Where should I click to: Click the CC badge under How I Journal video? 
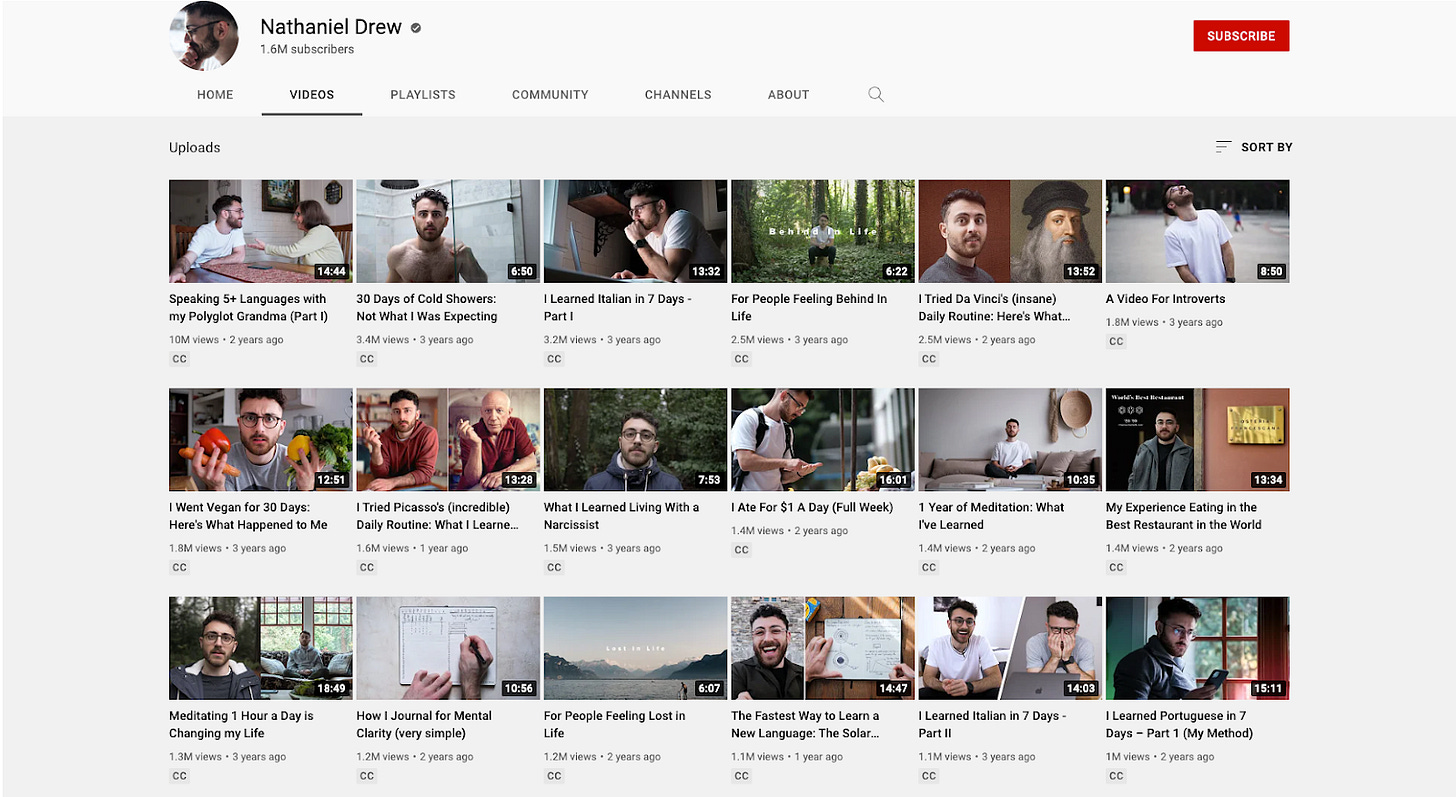tap(367, 776)
